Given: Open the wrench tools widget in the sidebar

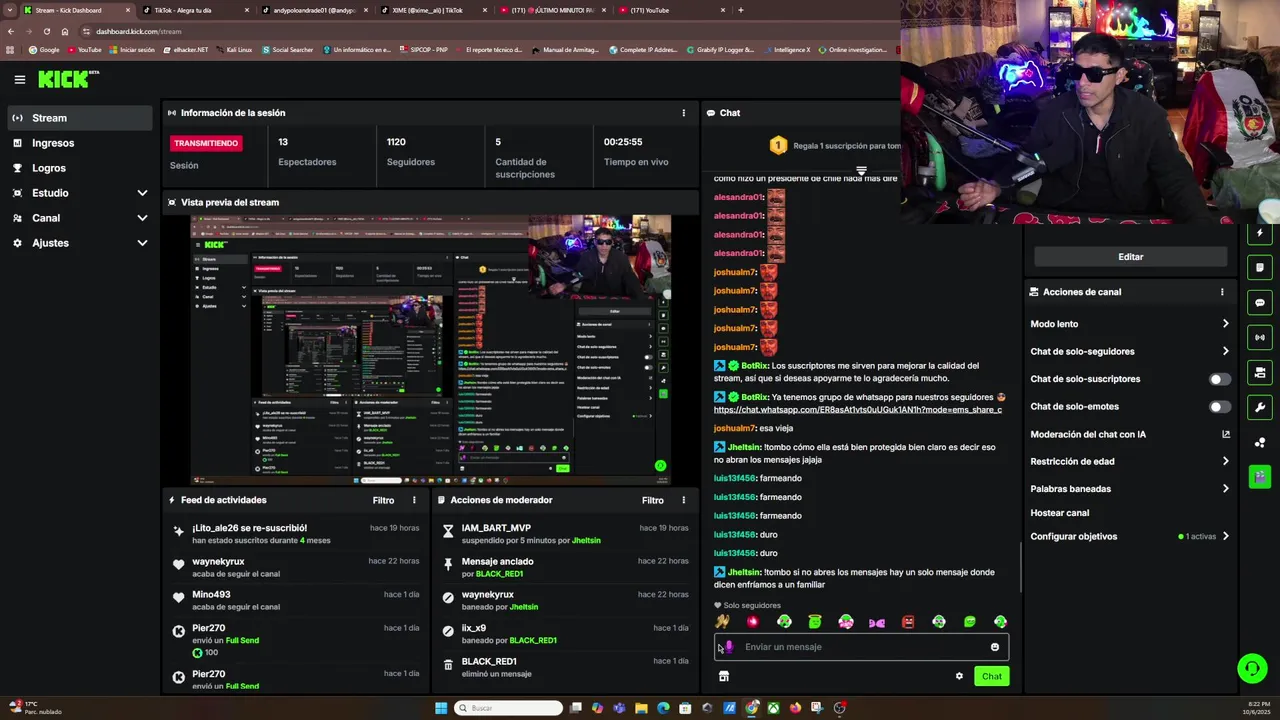Looking at the screenshot, I should pos(1260,407).
